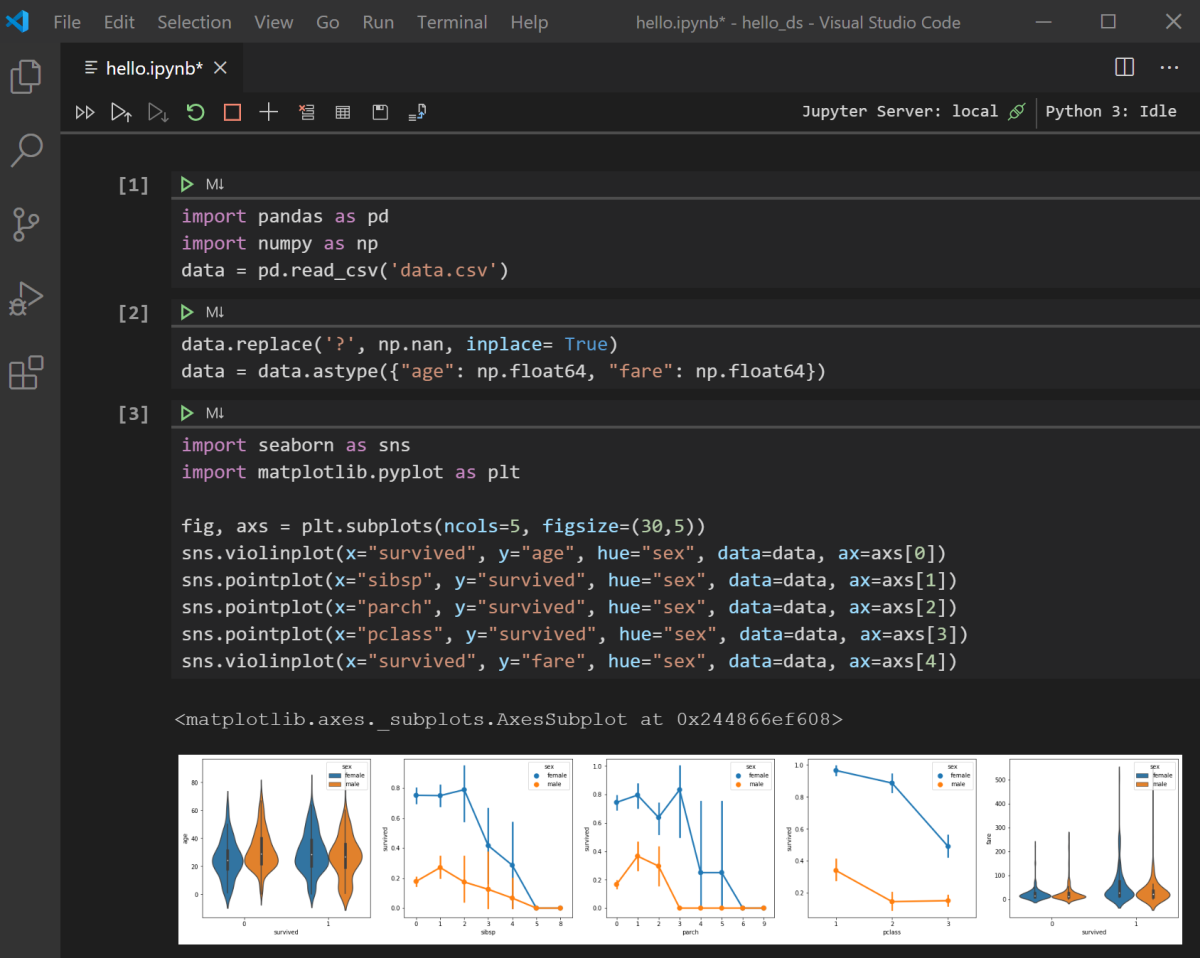The image size is (1200, 958).
Task: Clear all cell outputs
Action: pos(306,113)
